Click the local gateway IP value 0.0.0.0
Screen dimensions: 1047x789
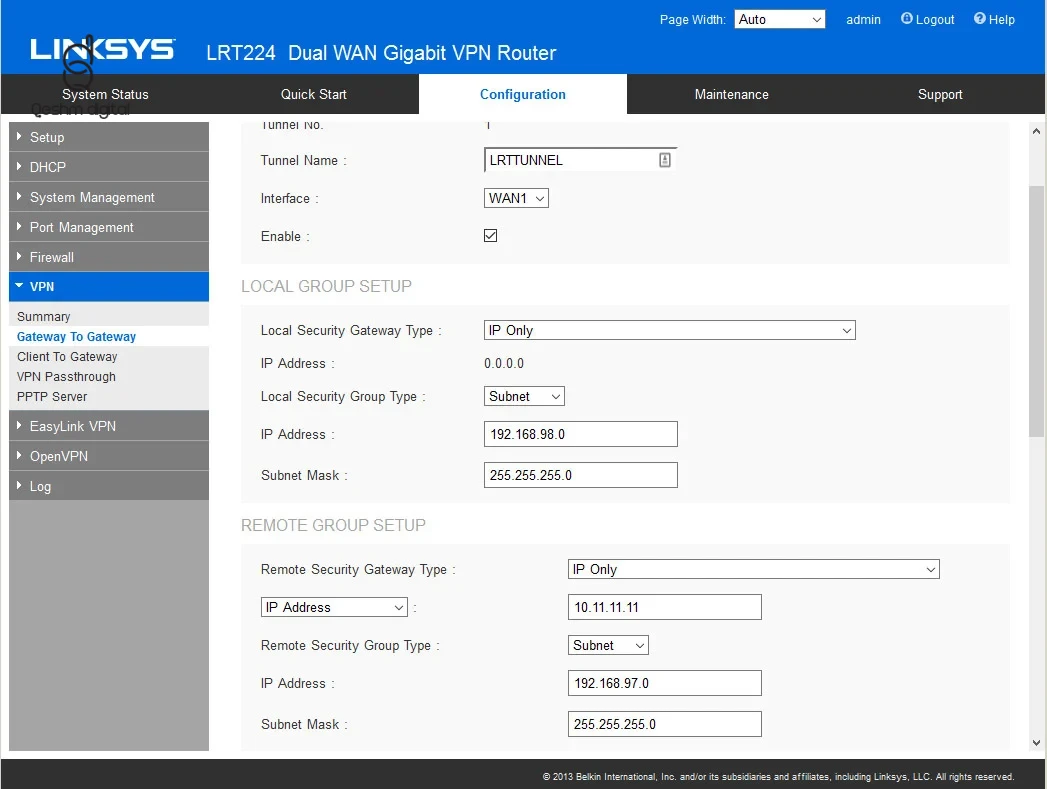pos(504,364)
